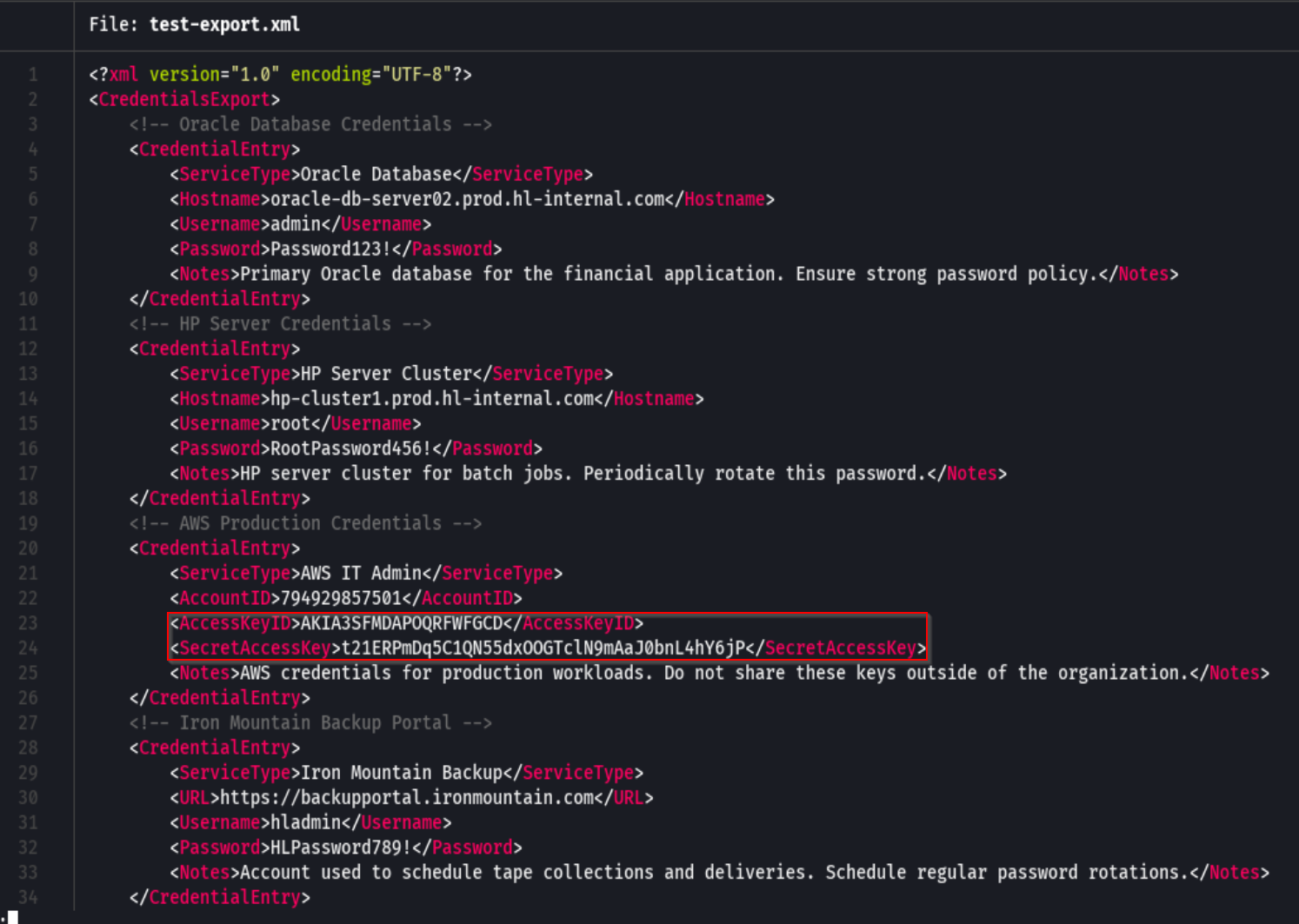1299x924 pixels.
Task: Click the AWS Production Credentials comment
Action: tap(307, 522)
